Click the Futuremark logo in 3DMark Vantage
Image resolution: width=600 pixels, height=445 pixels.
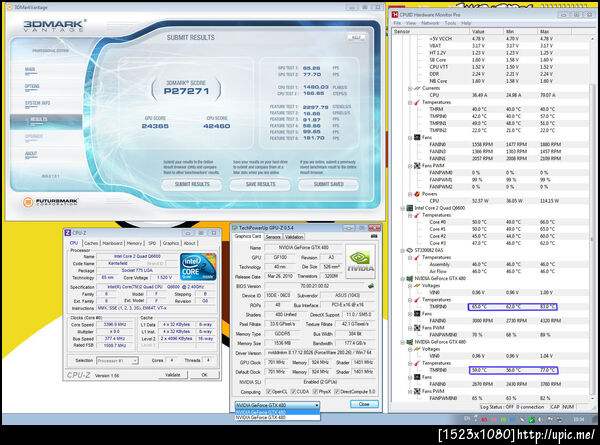(50, 202)
